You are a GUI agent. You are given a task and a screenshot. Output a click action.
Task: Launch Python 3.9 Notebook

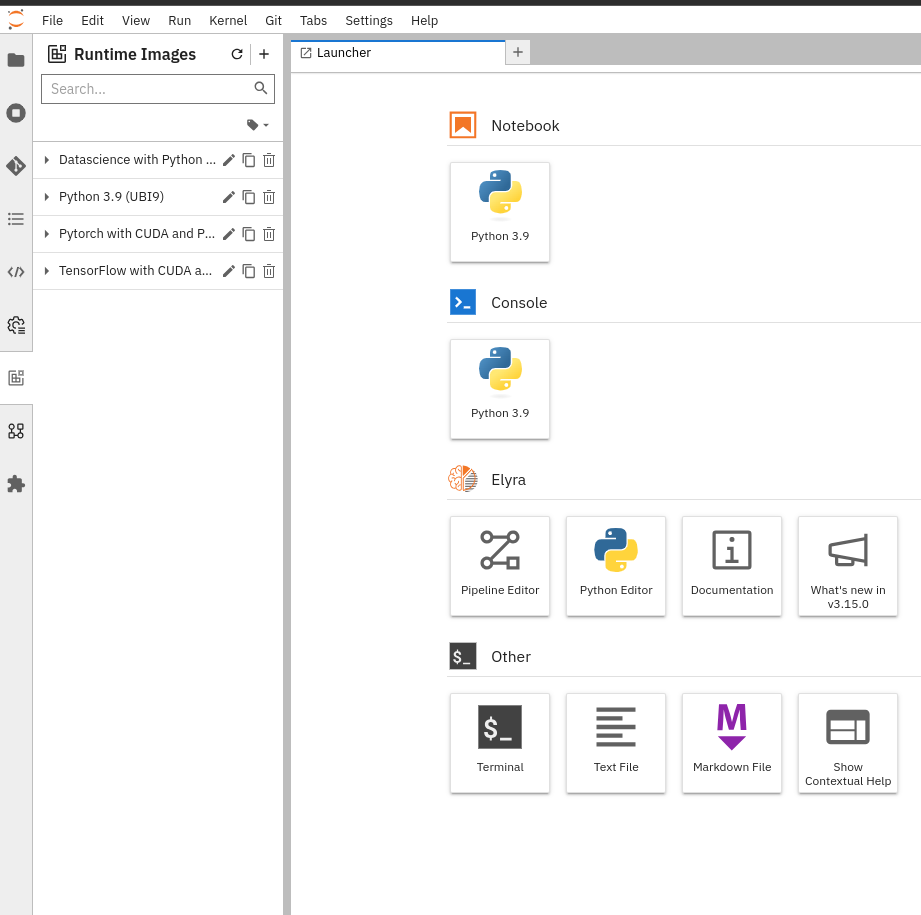[x=500, y=212]
